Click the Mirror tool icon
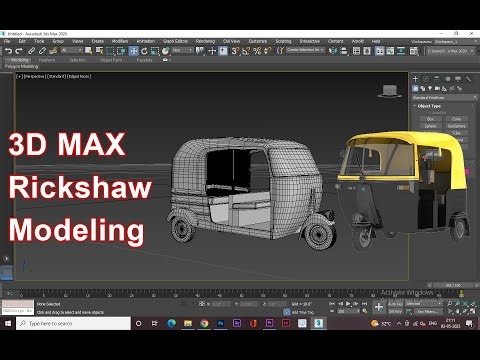Image resolution: width=480 pixels, height=360 pixels. 333,51
